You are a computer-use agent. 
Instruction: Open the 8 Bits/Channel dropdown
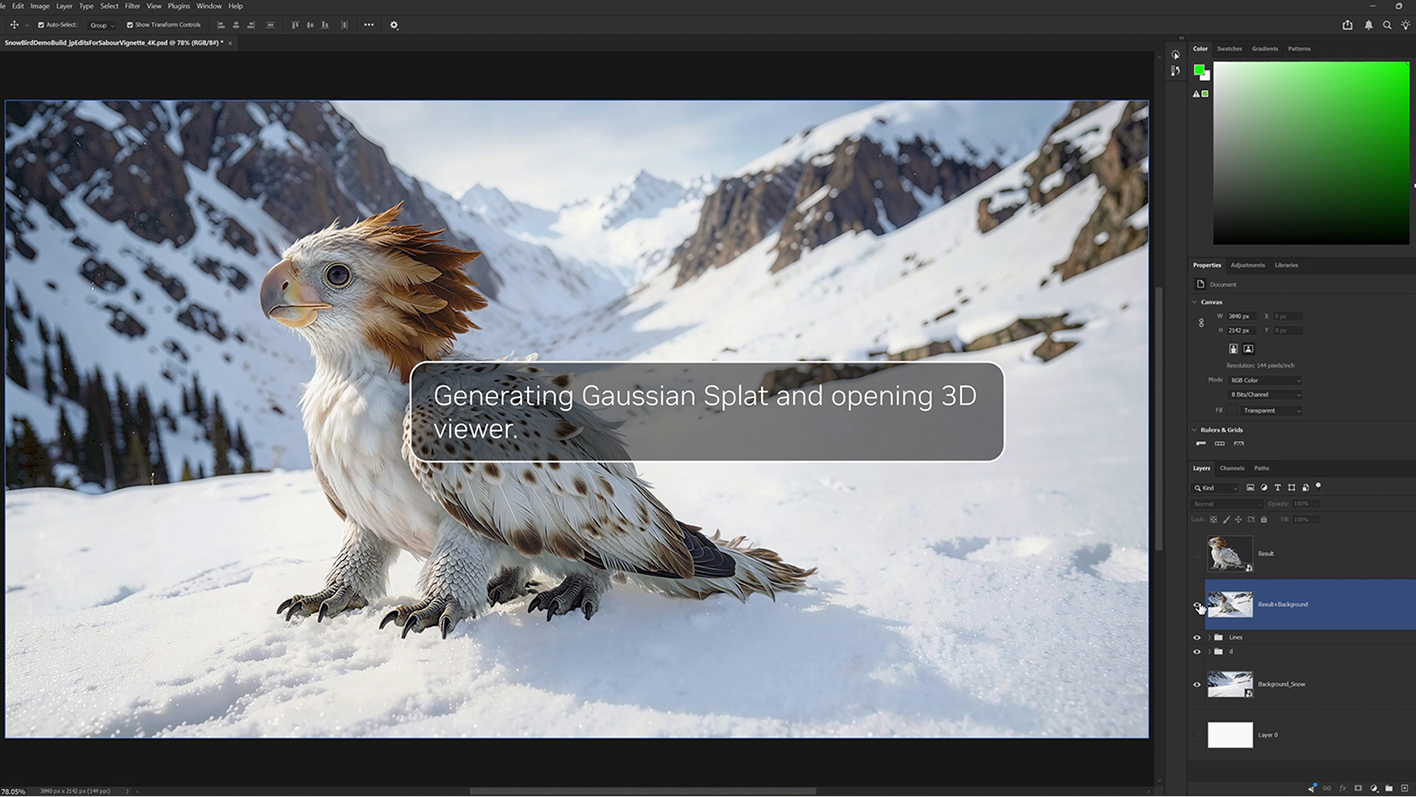coord(1265,395)
